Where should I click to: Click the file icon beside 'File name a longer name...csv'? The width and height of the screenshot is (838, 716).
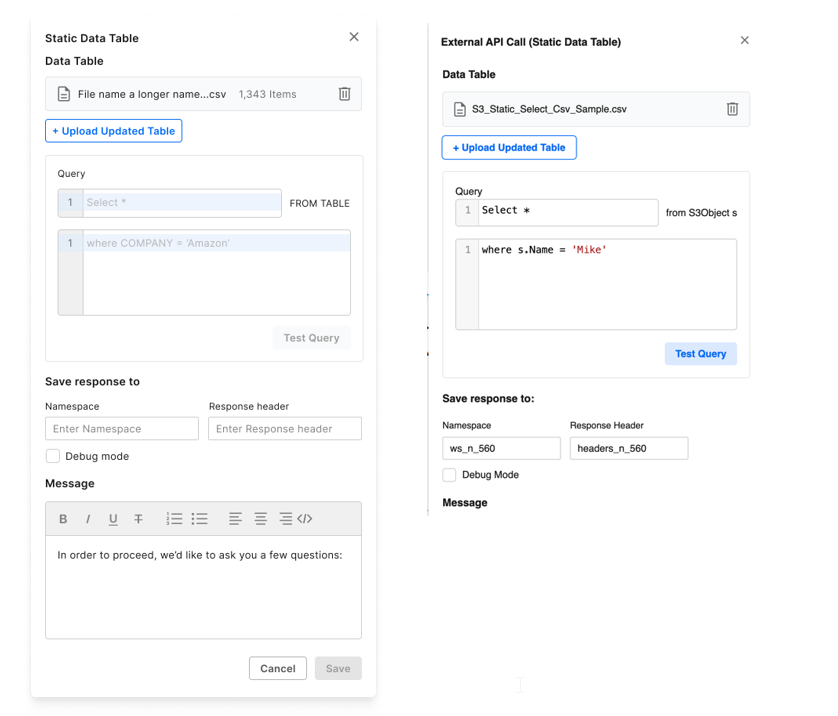click(64, 94)
